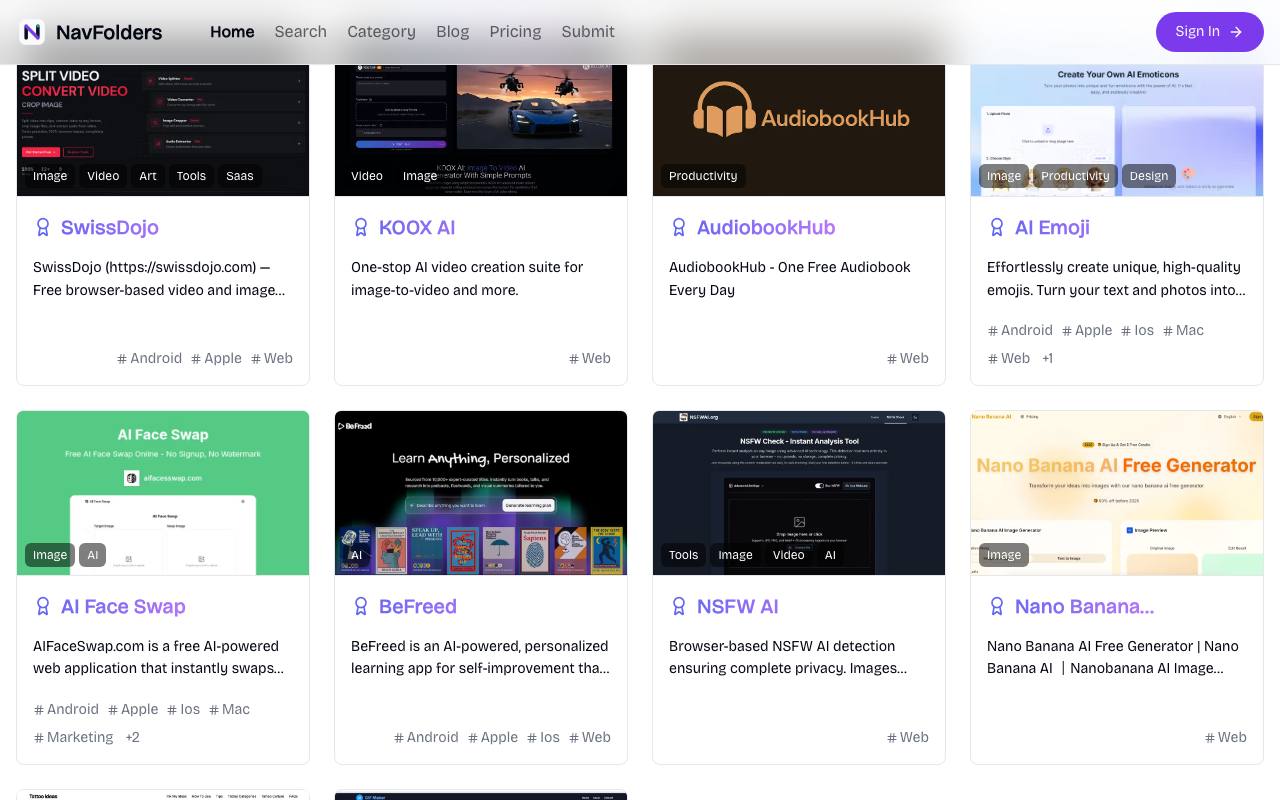Click the award badge icon beside KOOX AI
Screen dimensions: 1280x800
point(361,228)
